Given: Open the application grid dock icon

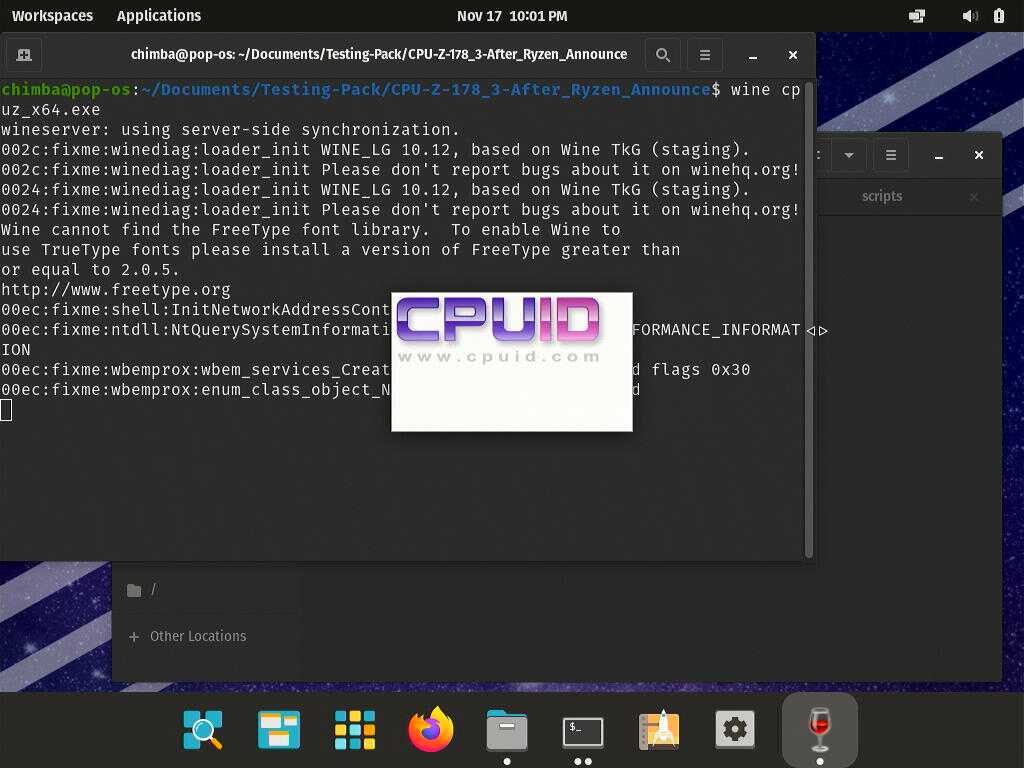Looking at the screenshot, I should tap(355, 729).
